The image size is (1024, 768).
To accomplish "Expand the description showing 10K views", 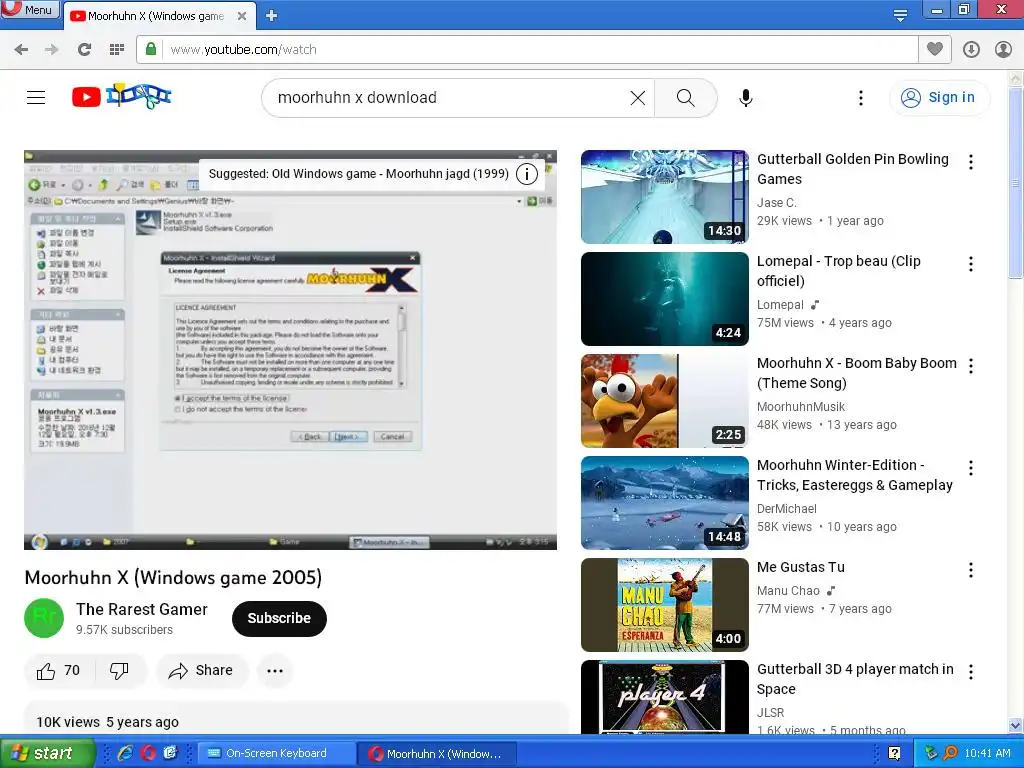I will (x=296, y=718).
